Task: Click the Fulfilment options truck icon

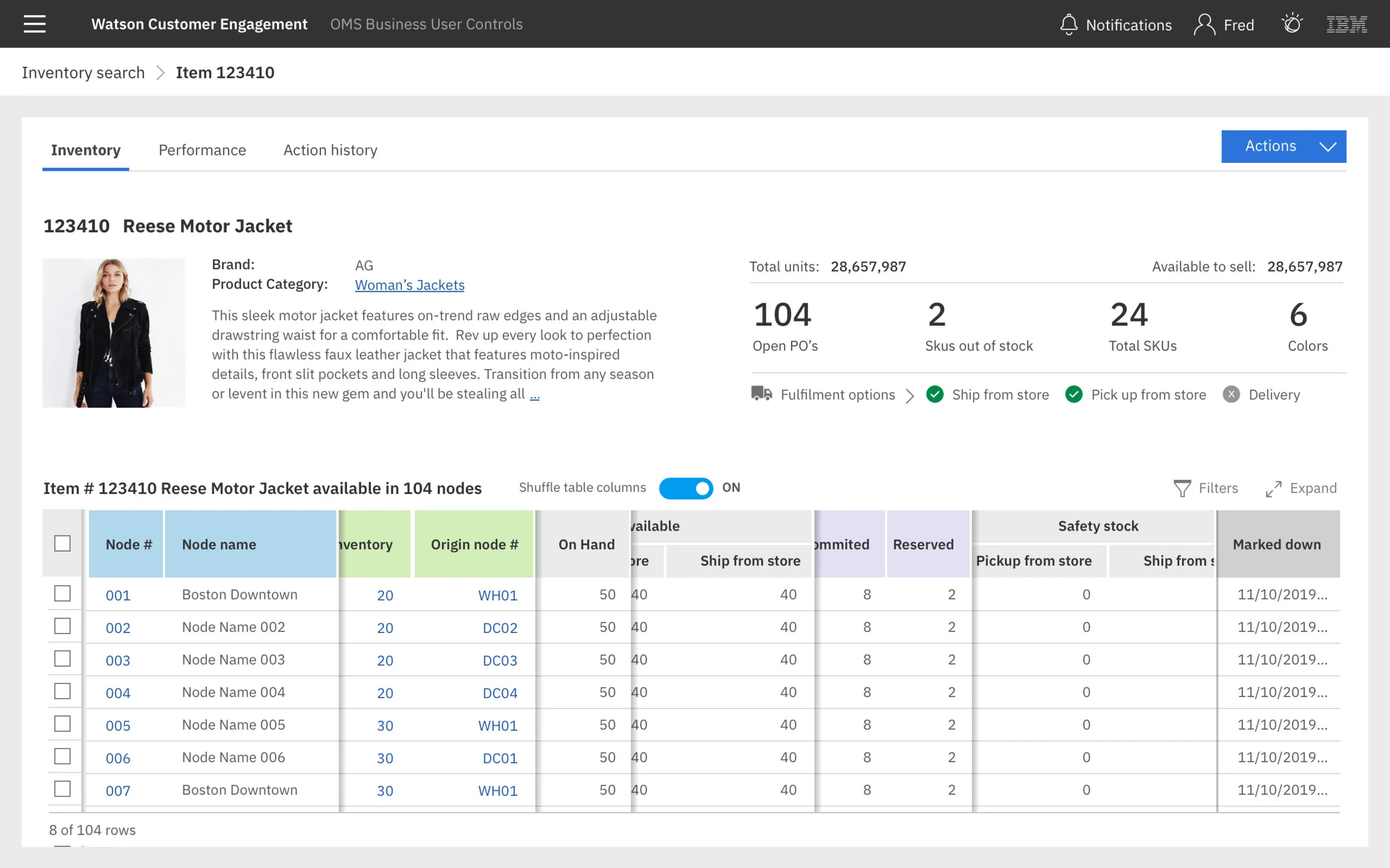Action: (x=761, y=394)
